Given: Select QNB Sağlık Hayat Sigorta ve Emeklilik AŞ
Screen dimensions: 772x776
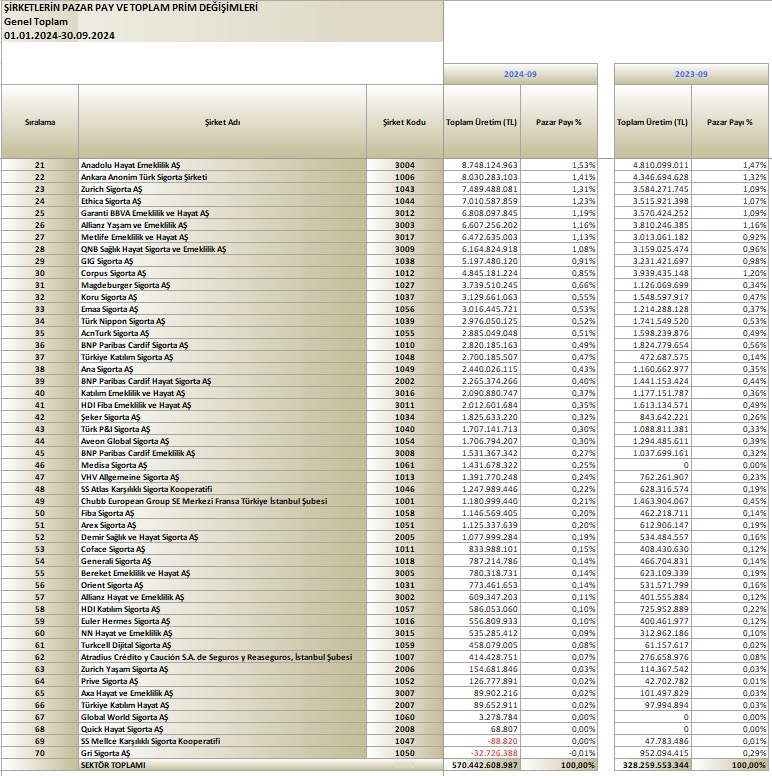Looking at the screenshot, I should pos(222,249).
